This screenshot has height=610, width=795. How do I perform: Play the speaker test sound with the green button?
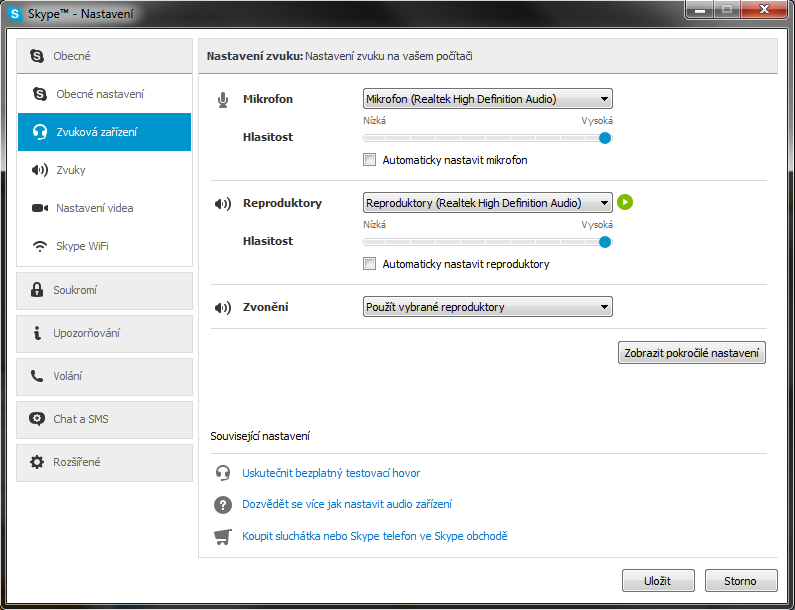click(x=625, y=202)
